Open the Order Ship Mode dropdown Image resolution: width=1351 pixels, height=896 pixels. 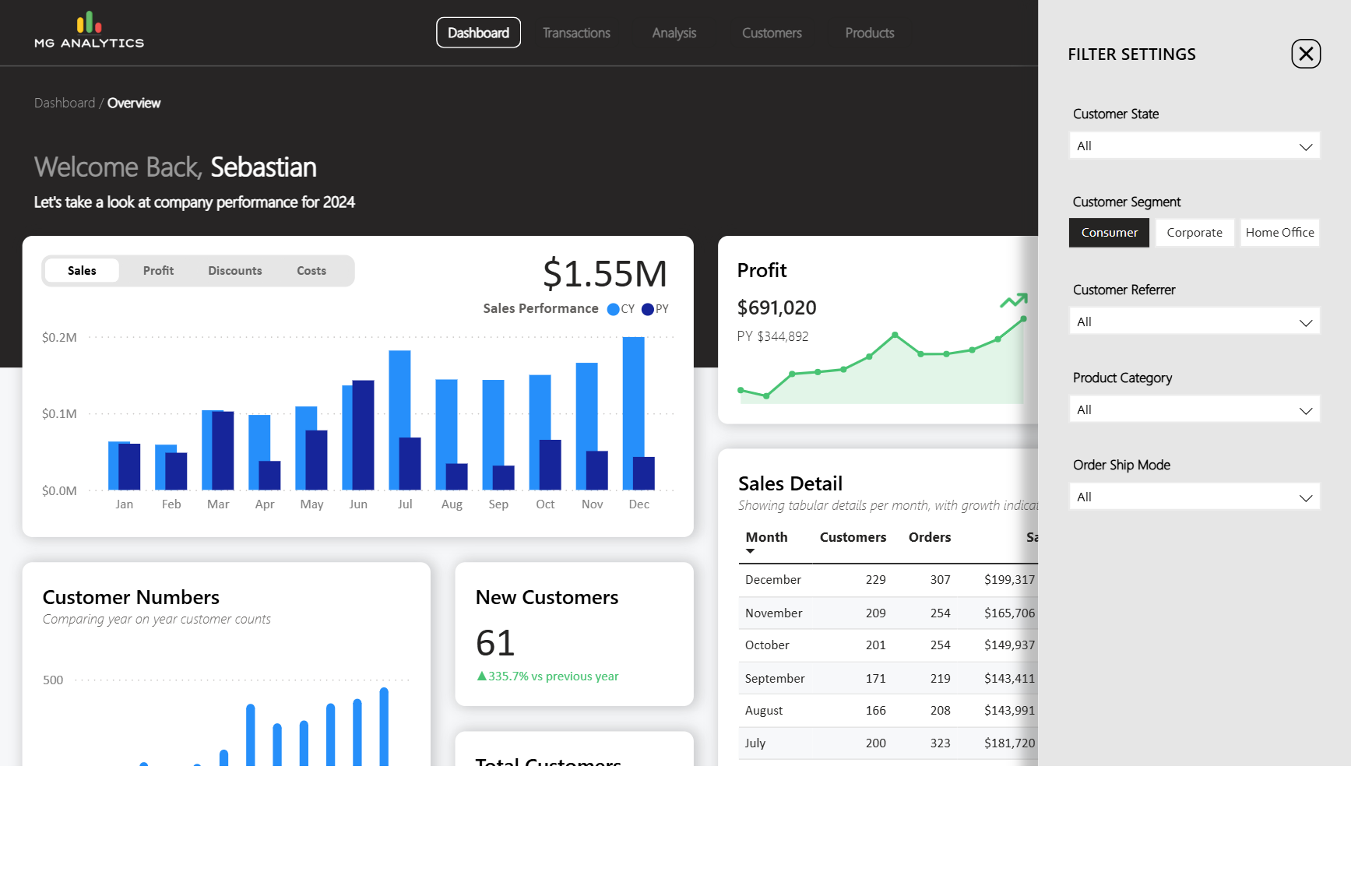click(1194, 497)
